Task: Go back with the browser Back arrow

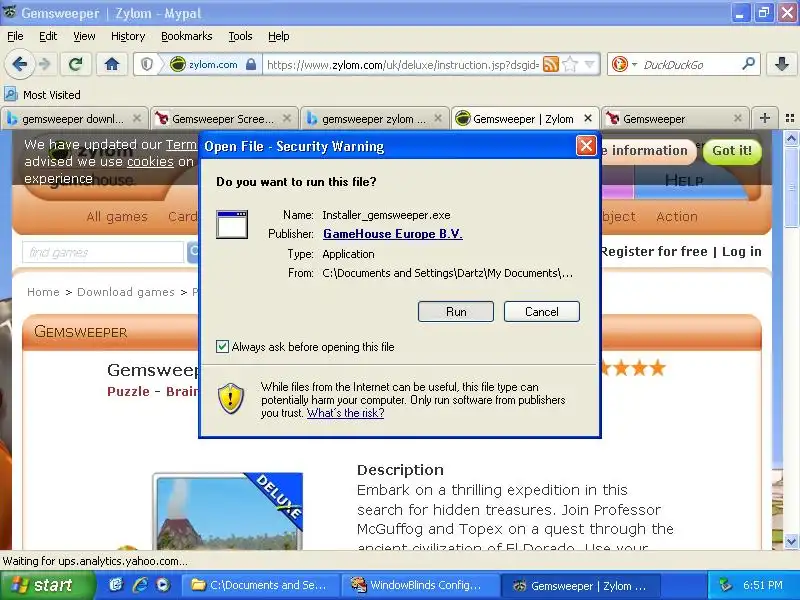Action: click(19, 64)
